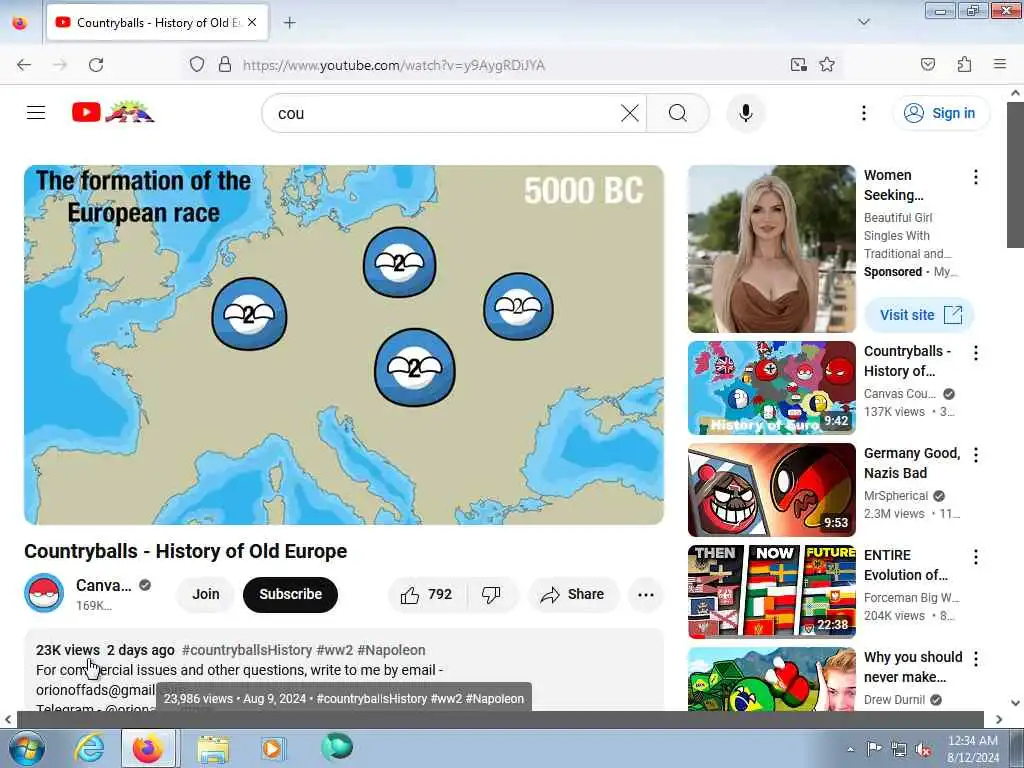Open #countryballsHistory hashtag link

click(x=247, y=650)
